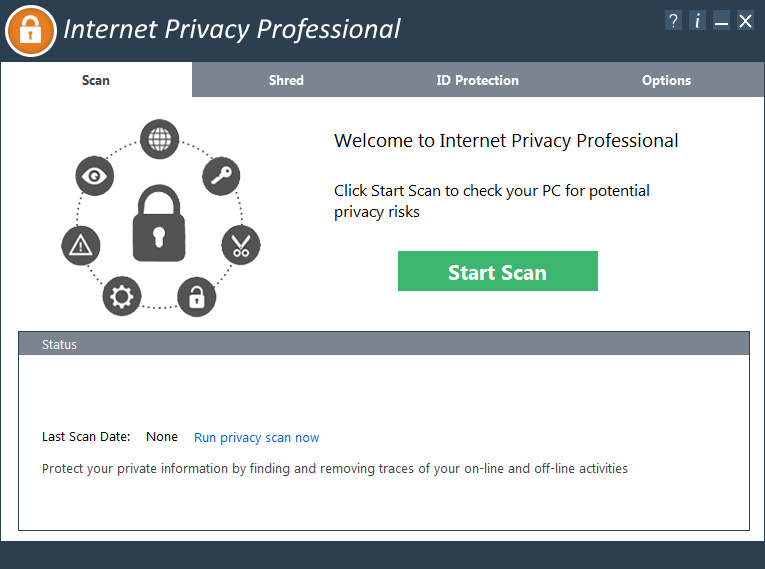Click the eye icon in the circle
Screen dimensions: 765x569
click(95, 177)
